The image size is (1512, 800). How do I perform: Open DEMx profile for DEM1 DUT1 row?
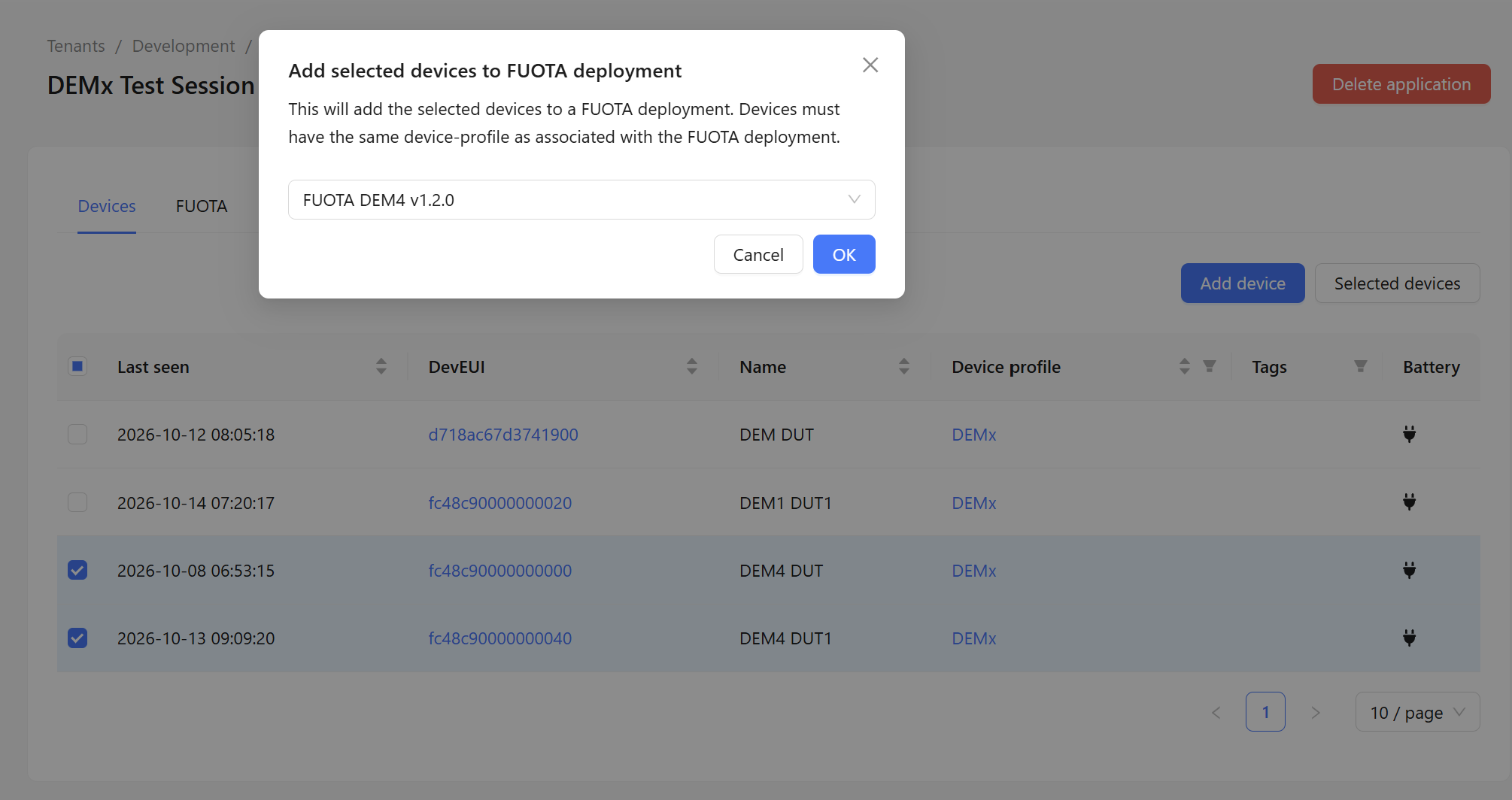coord(974,503)
